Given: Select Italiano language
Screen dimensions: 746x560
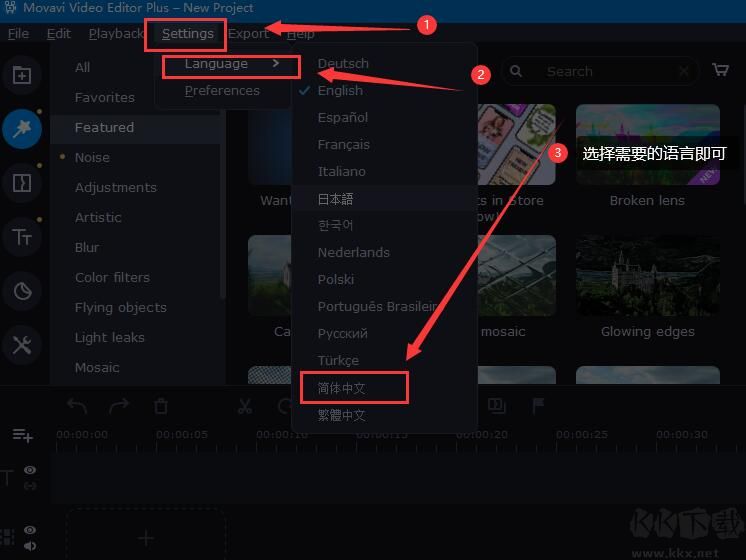Looking at the screenshot, I should [342, 171].
